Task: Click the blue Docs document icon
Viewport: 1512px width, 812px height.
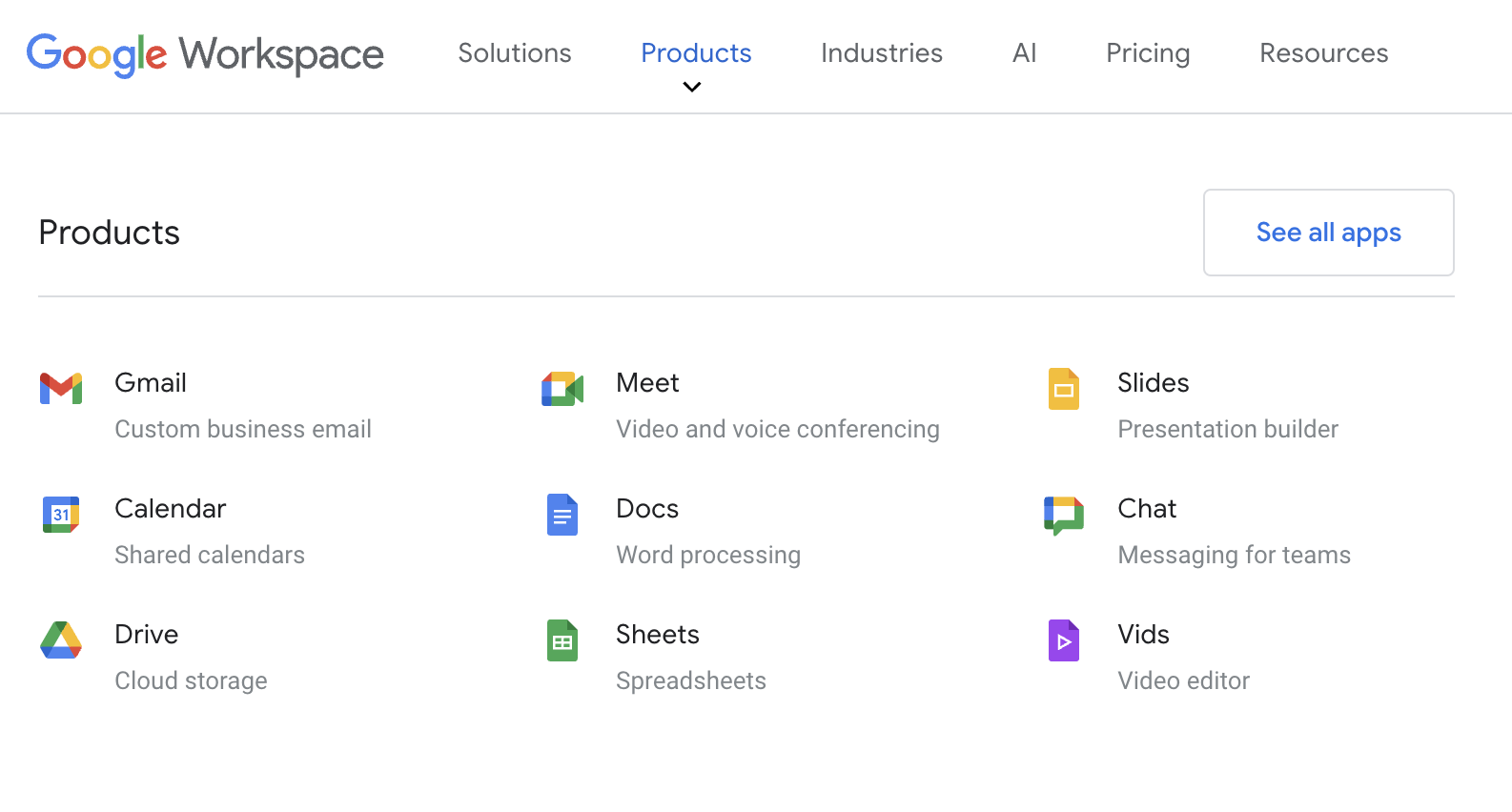Action: [x=562, y=515]
